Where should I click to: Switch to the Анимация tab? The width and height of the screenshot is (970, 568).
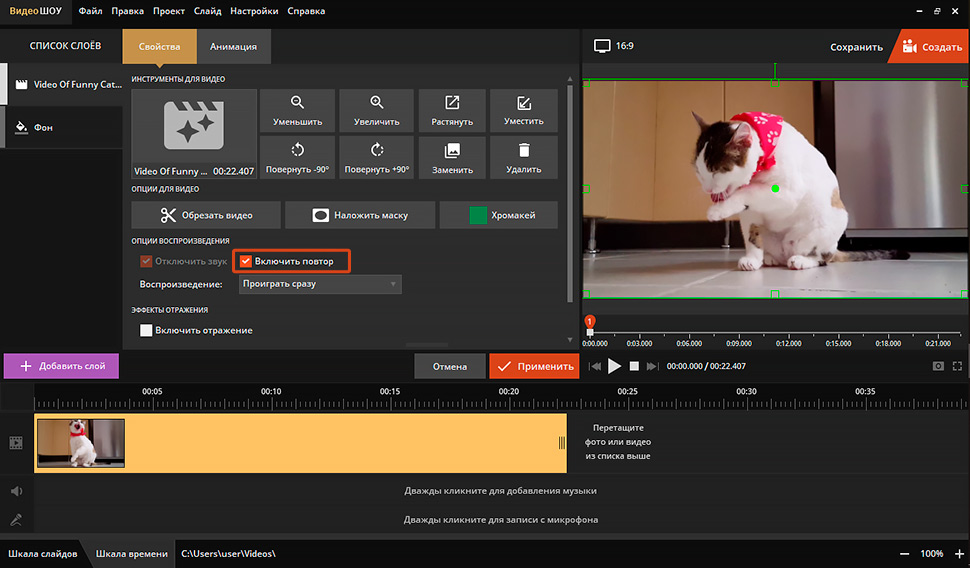point(233,46)
